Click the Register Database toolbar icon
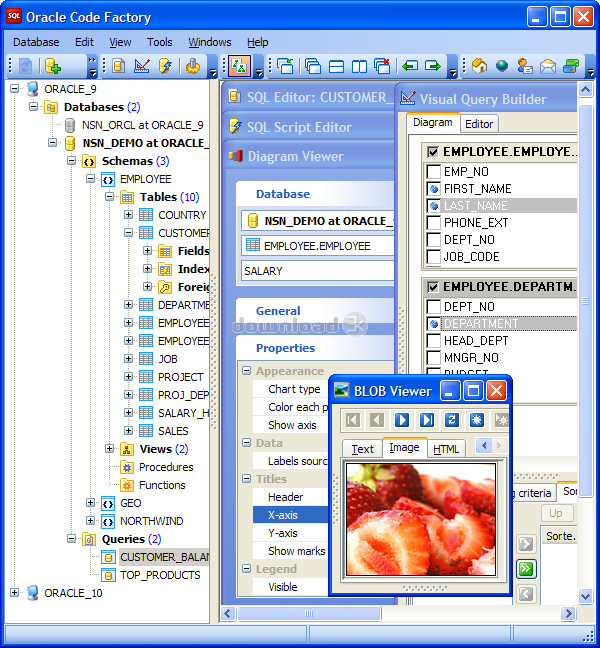The image size is (600, 648). point(52,66)
